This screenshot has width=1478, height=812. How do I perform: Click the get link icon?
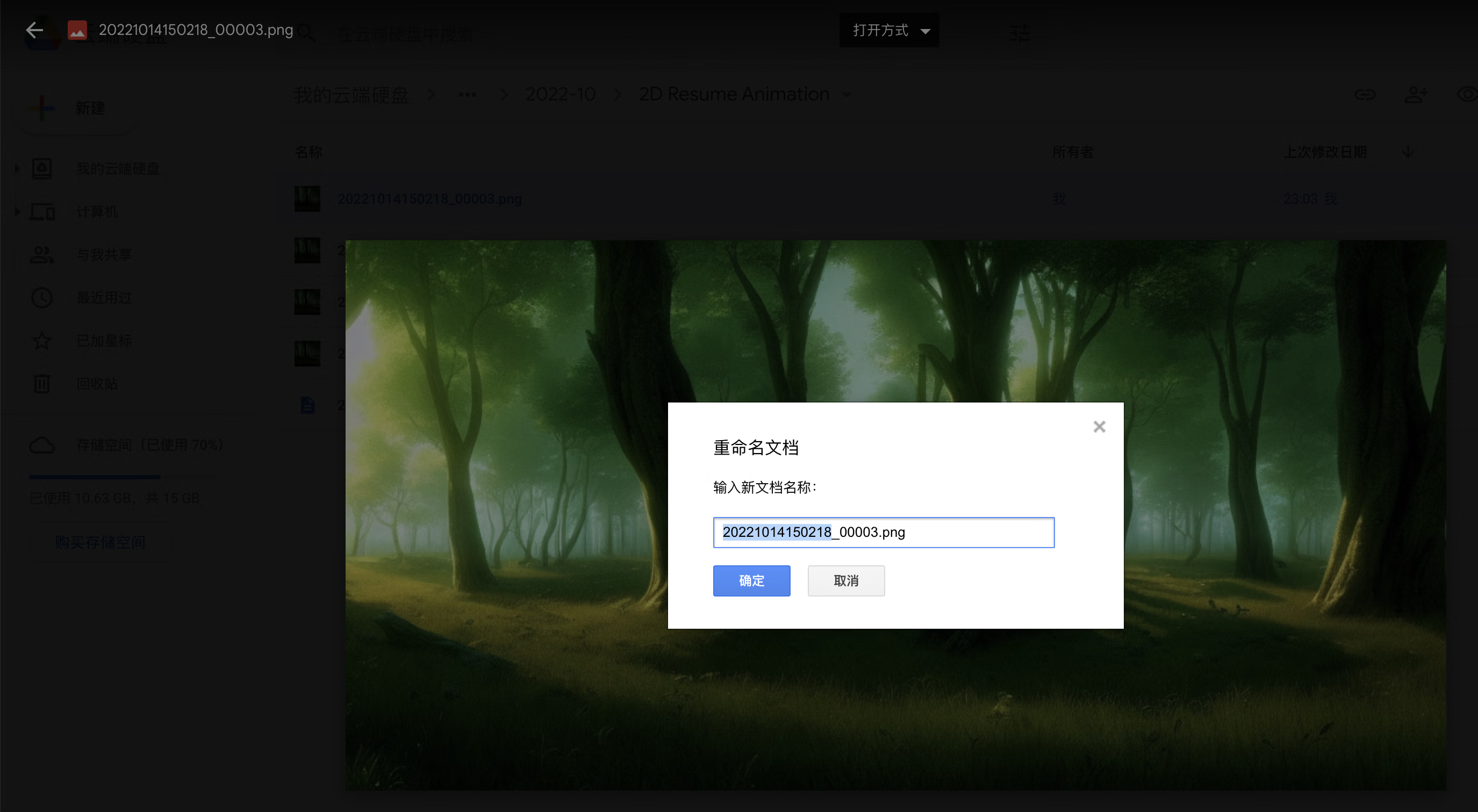(x=1365, y=95)
